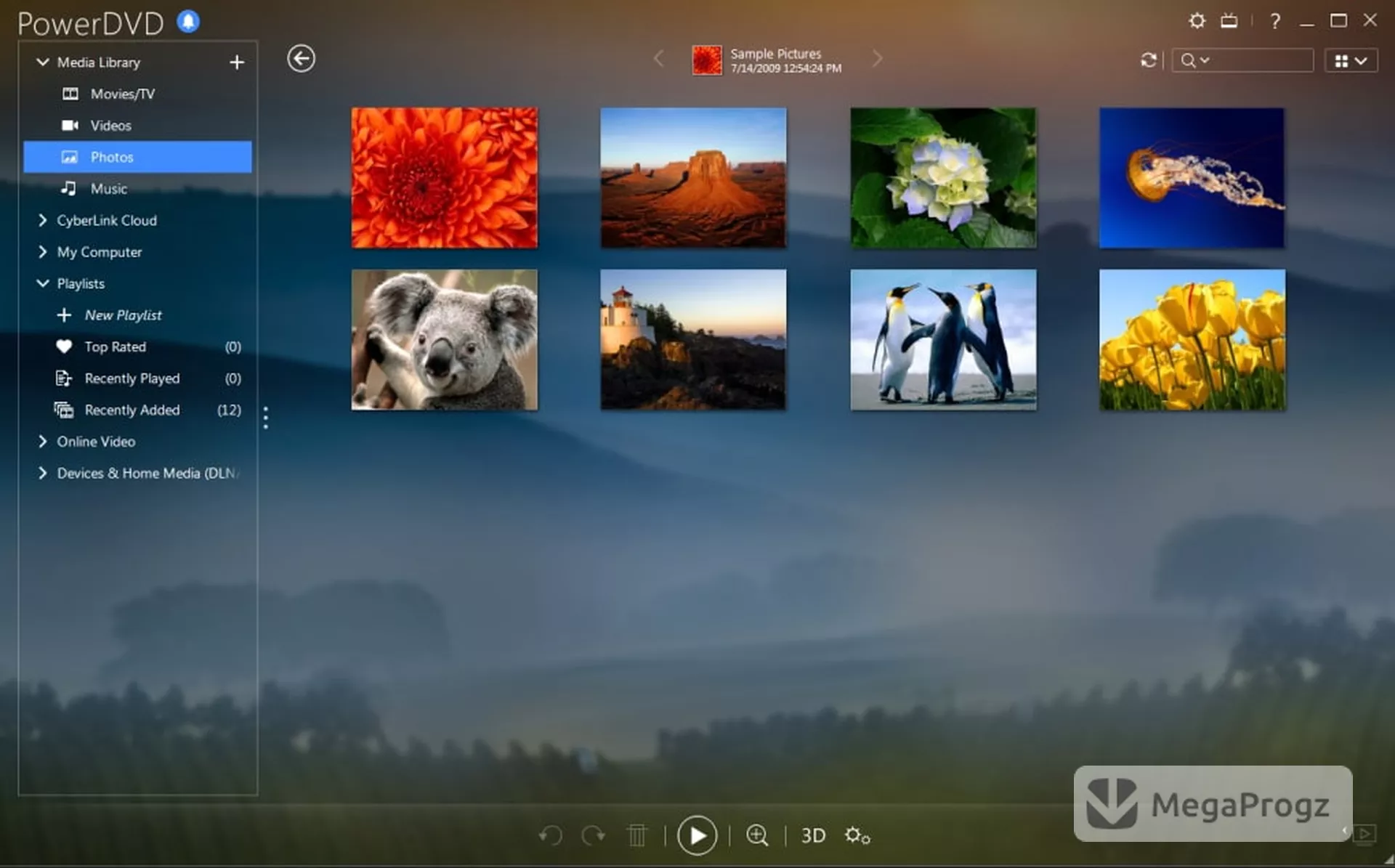
Task: Click the (12) count beside Recently Added
Action: pos(229,410)
